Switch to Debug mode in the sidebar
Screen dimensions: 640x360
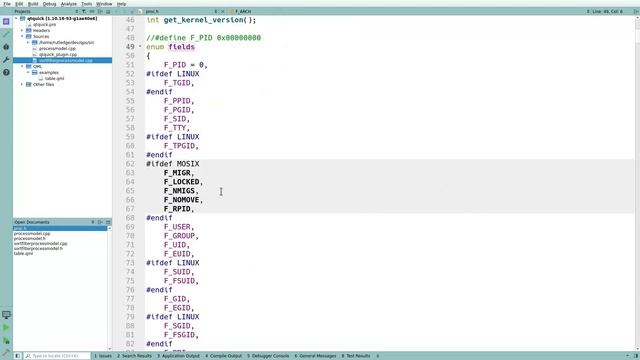coord(6,47)
